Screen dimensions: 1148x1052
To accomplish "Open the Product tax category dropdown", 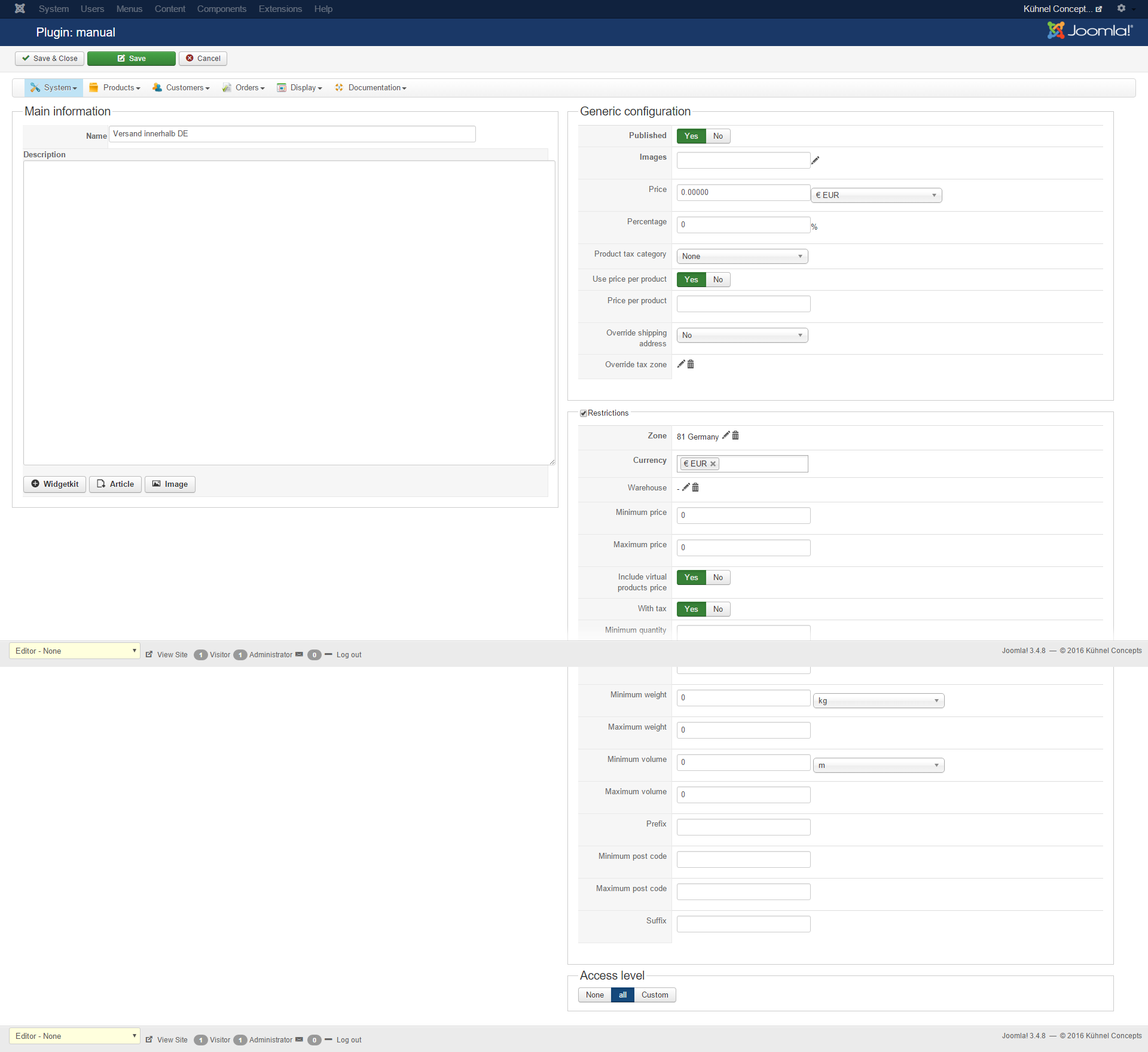I will [742, 257].
